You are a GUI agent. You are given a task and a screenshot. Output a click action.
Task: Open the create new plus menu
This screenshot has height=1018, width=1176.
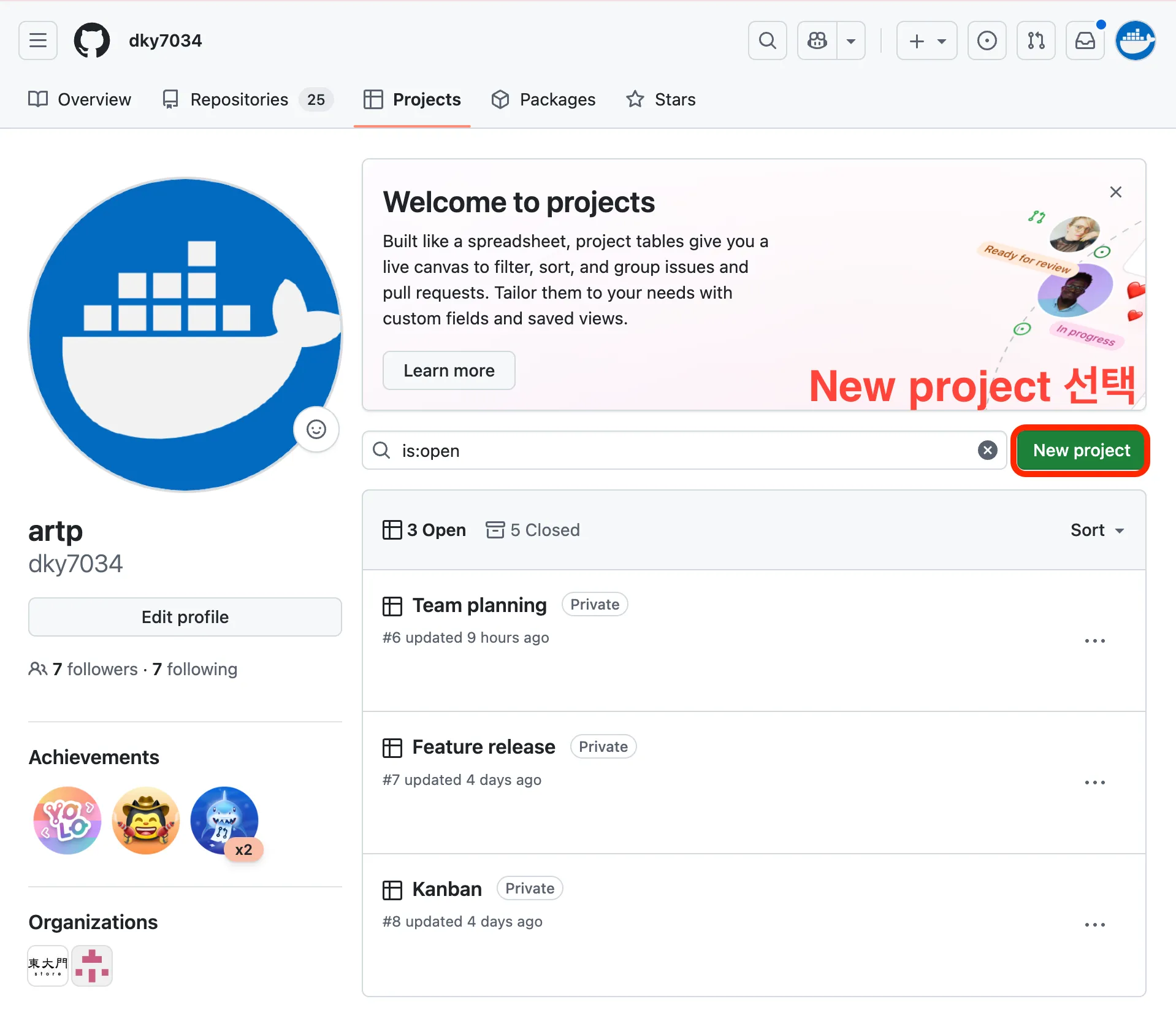pyautogui.click(x=927, y=40)
